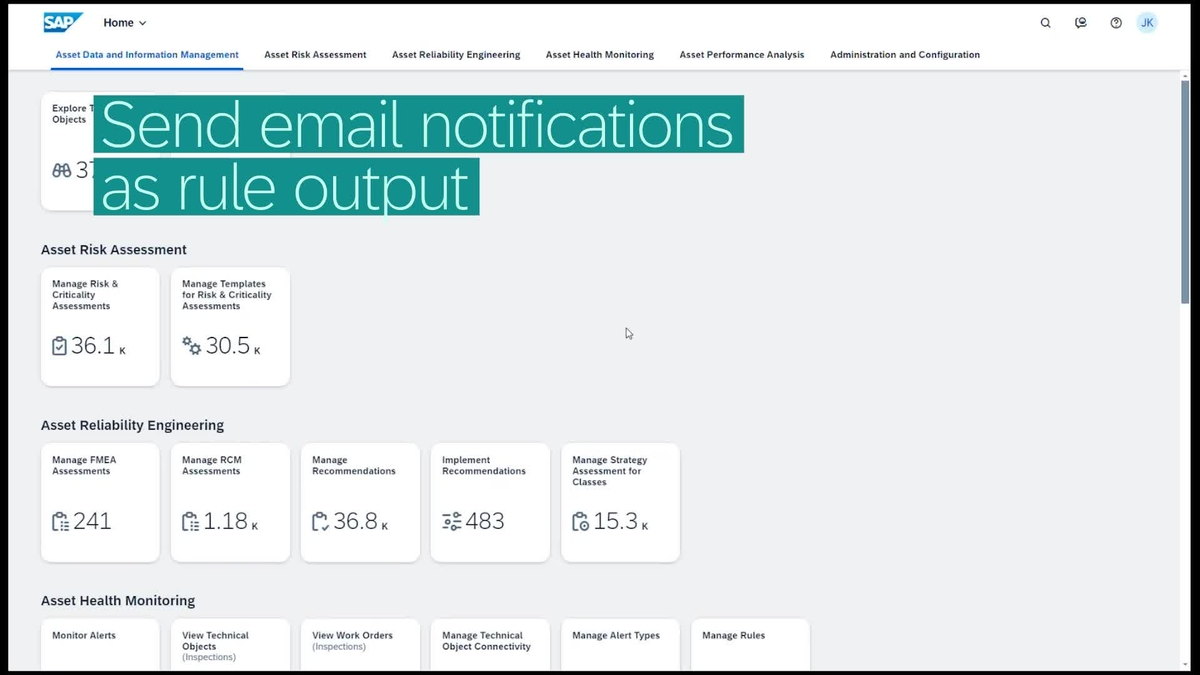
Task: Switch to Asset Reliability Engineering tab
Action: click(x=456, y=55)
